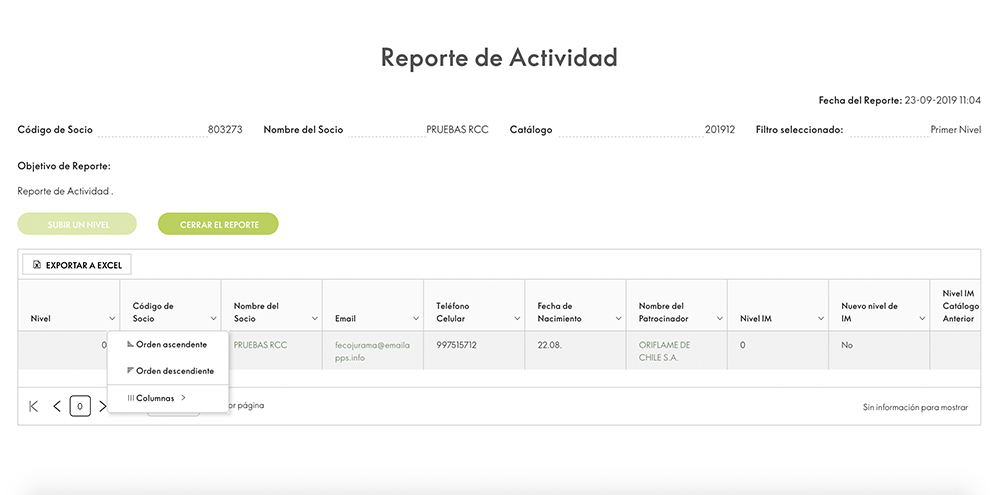
Task: Open the Fecha de Nacimiento column menu
Action: (x=617, y=319)
